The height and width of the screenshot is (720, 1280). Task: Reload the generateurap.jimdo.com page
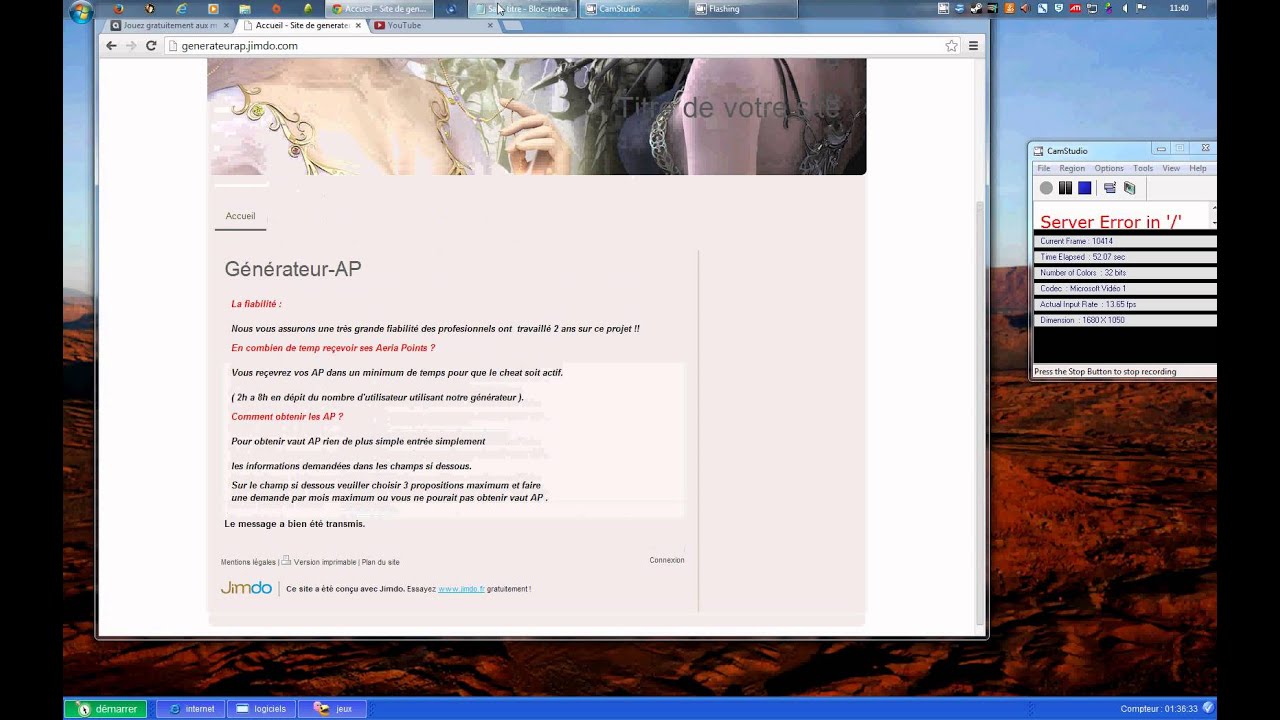[x=151, y=45]
